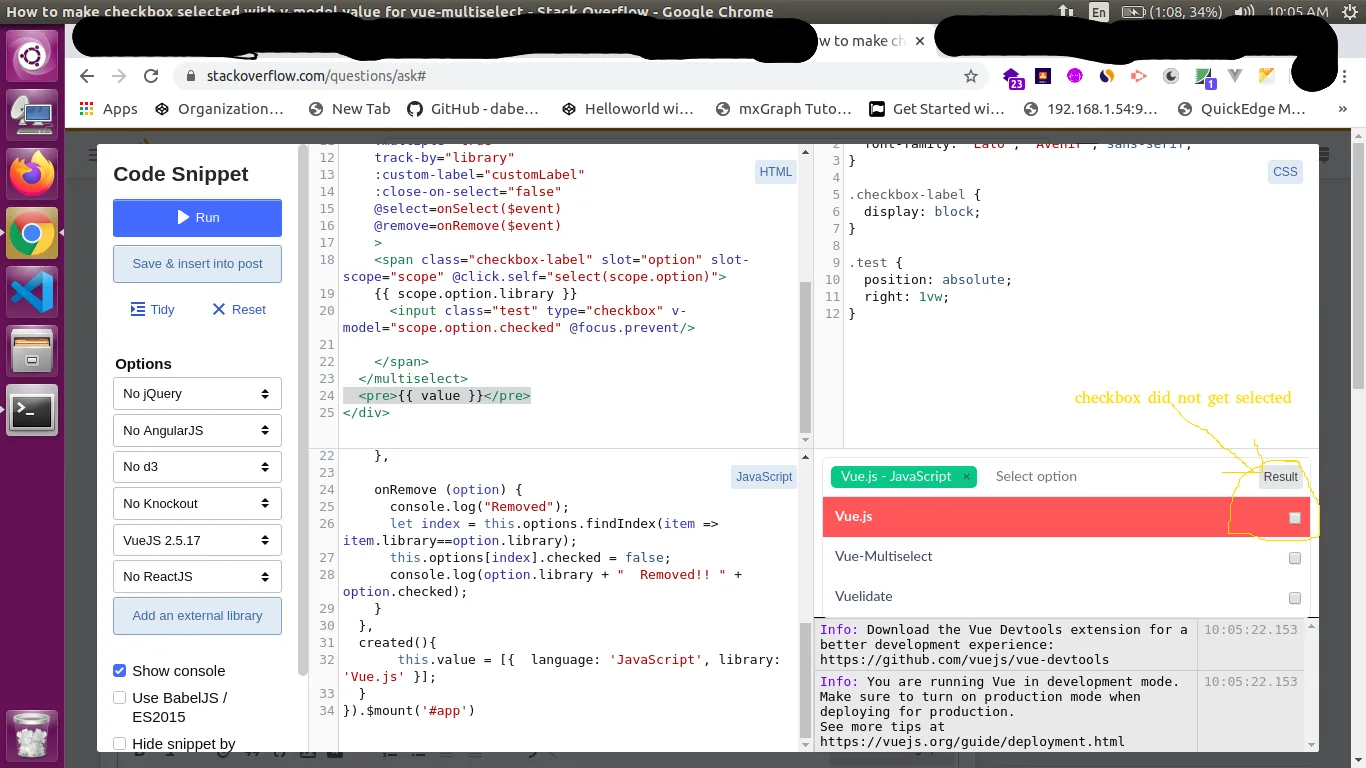
Task: Open the No d3 dropdown
Action: click(x=197, y=467)
